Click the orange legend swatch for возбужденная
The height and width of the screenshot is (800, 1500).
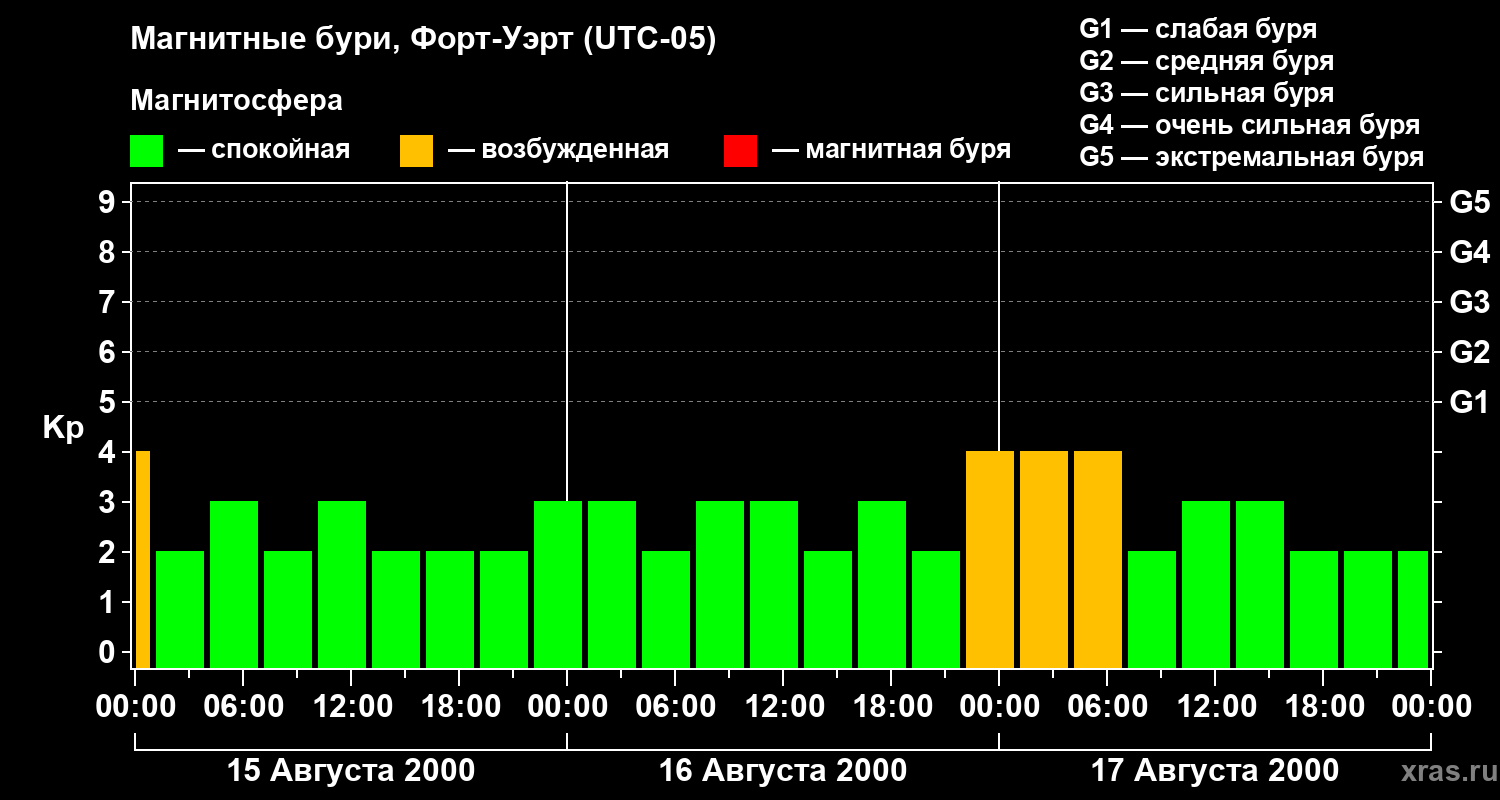(x=417, y=151)
